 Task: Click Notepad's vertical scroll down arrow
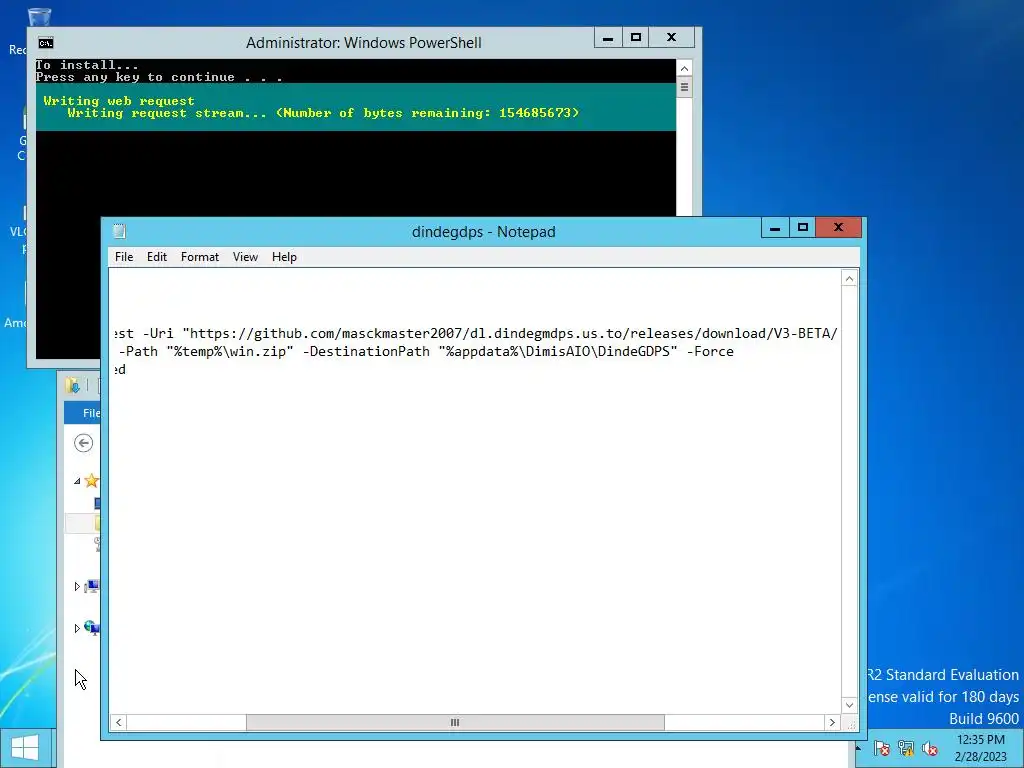849,705
